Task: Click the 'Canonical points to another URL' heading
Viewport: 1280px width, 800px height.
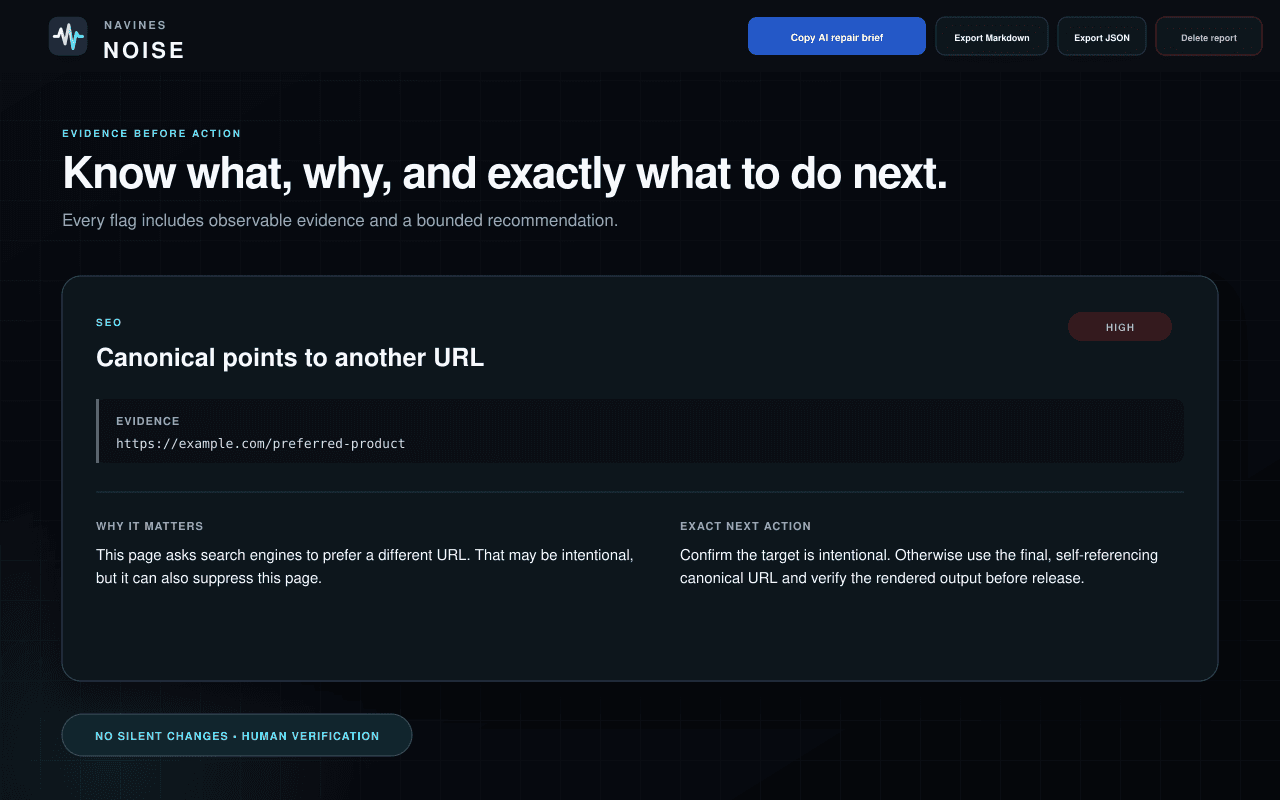Action: pyautogui.click(x=290, y=357)
